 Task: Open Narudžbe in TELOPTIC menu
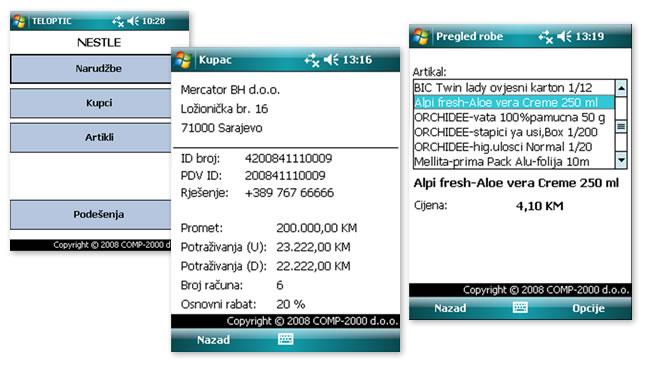(x=91, y=69)
